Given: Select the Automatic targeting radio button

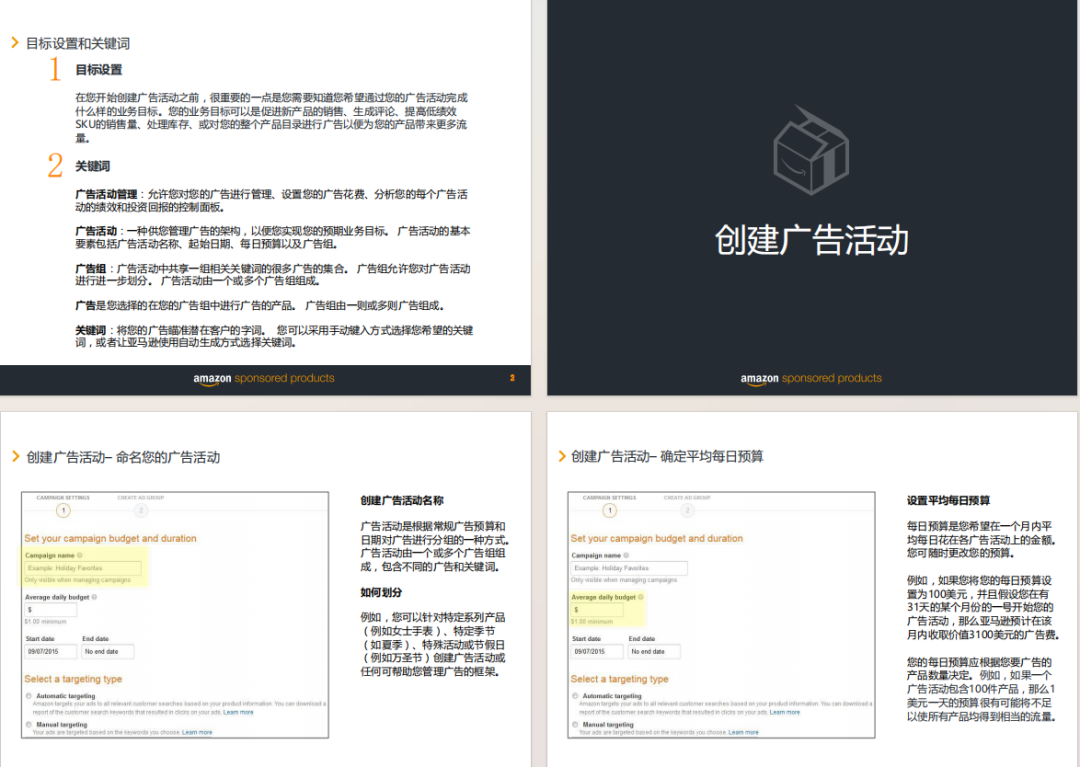Looking at the screenshot, I should (x=29, y=697).
